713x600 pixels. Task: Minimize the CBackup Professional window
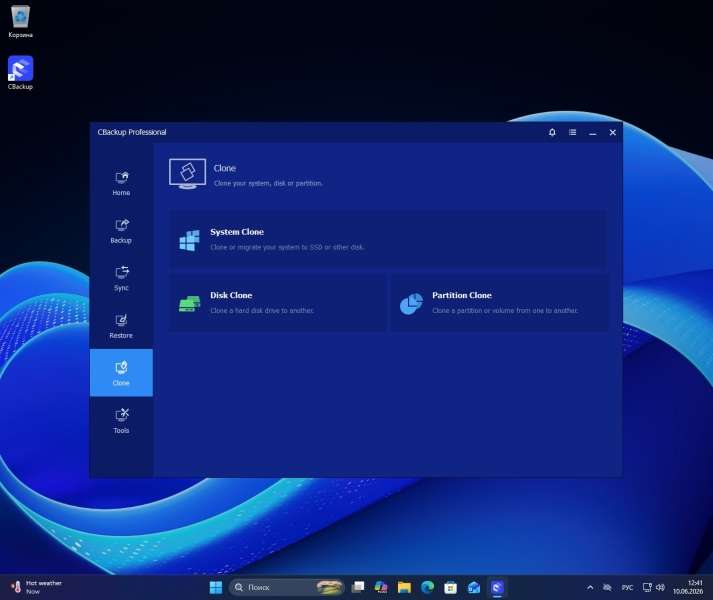point(592,133)
